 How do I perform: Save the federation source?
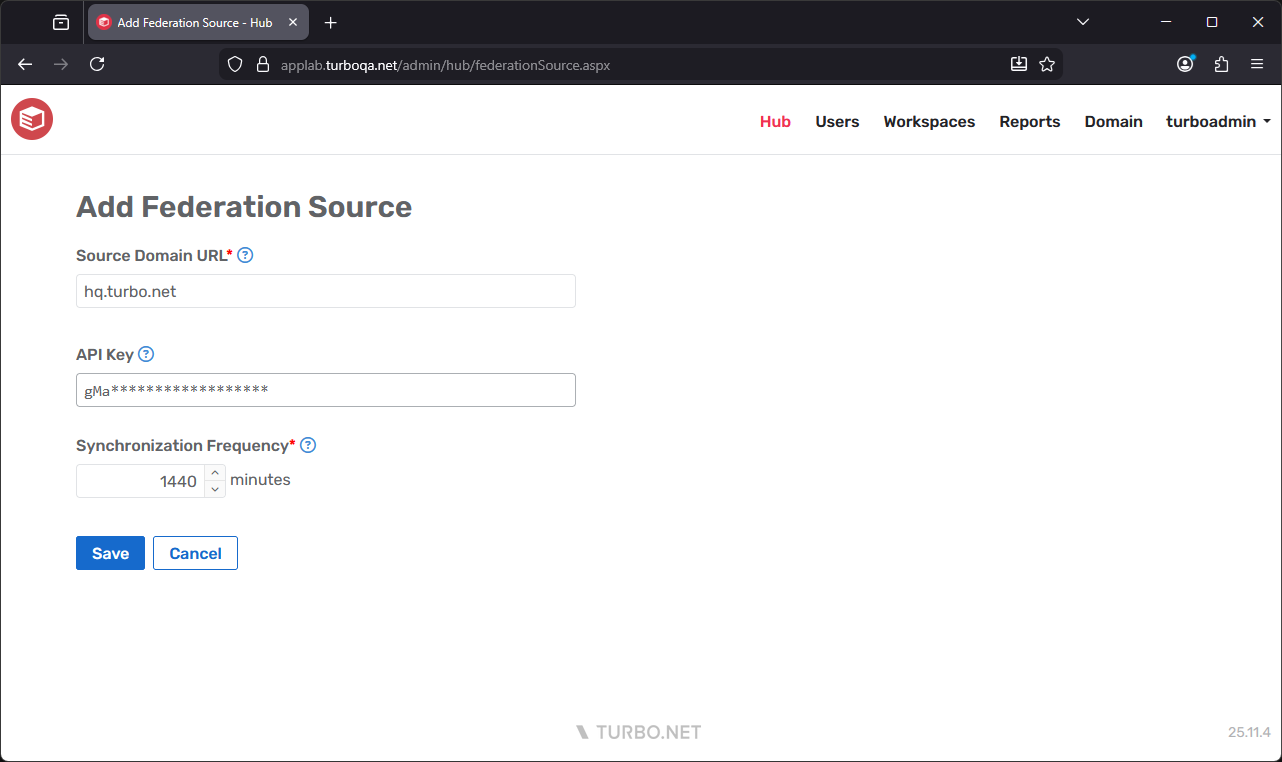click(110, 552)
